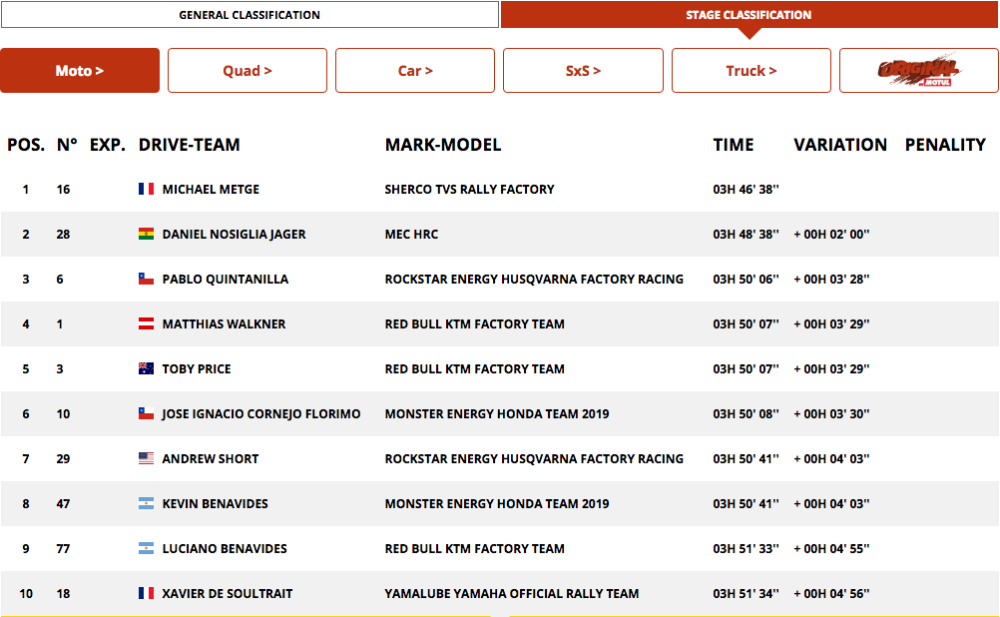View the SxS category results
Image resolution: width=1000 pixels, height=617 pixels.
[x=583, y=71]
